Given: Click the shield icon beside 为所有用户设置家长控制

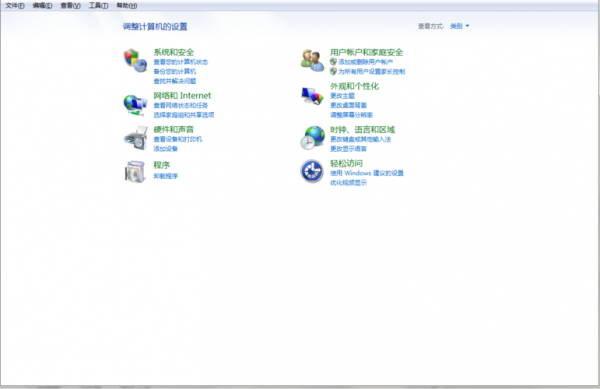Looking at the screenshot, I should tap(333, 71).
